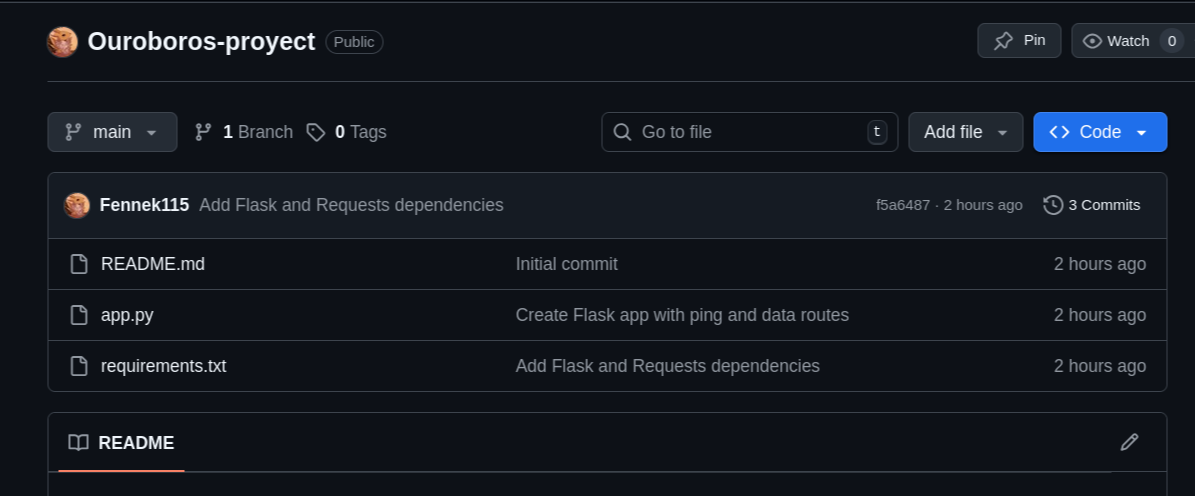This screenshot has width=1195, height=496.
Task: Click the Fennek115 avatar in commit bar
Action: point(77,205)
